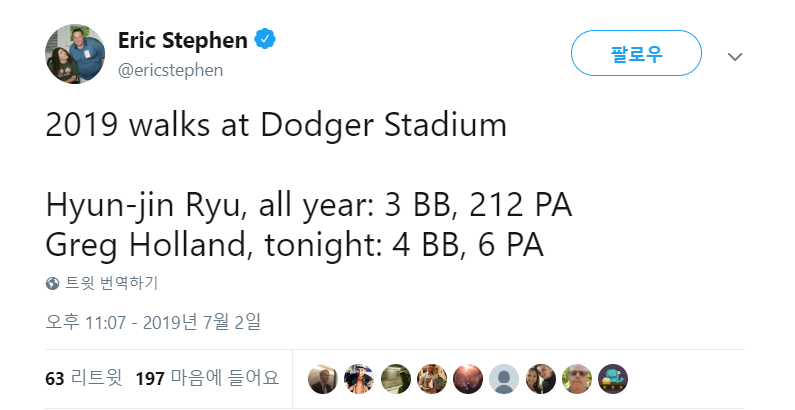Image resolution: width=795 pixels, height=410 pixels.
Task: Click the man with sunglasses avatar
Action: (x=576, y=378)
